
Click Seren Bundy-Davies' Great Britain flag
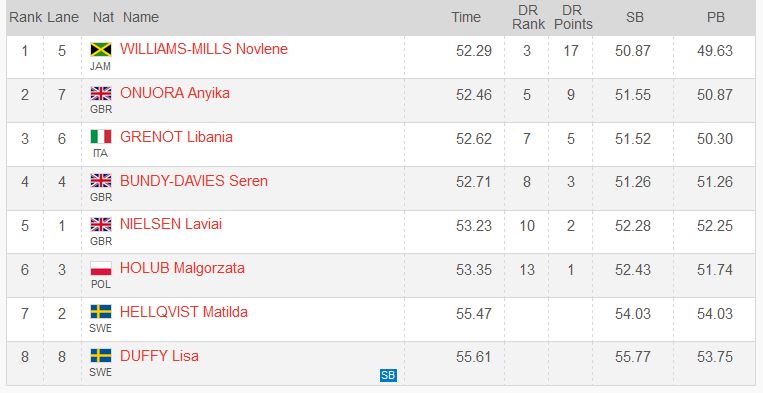[x=101, y=180]
